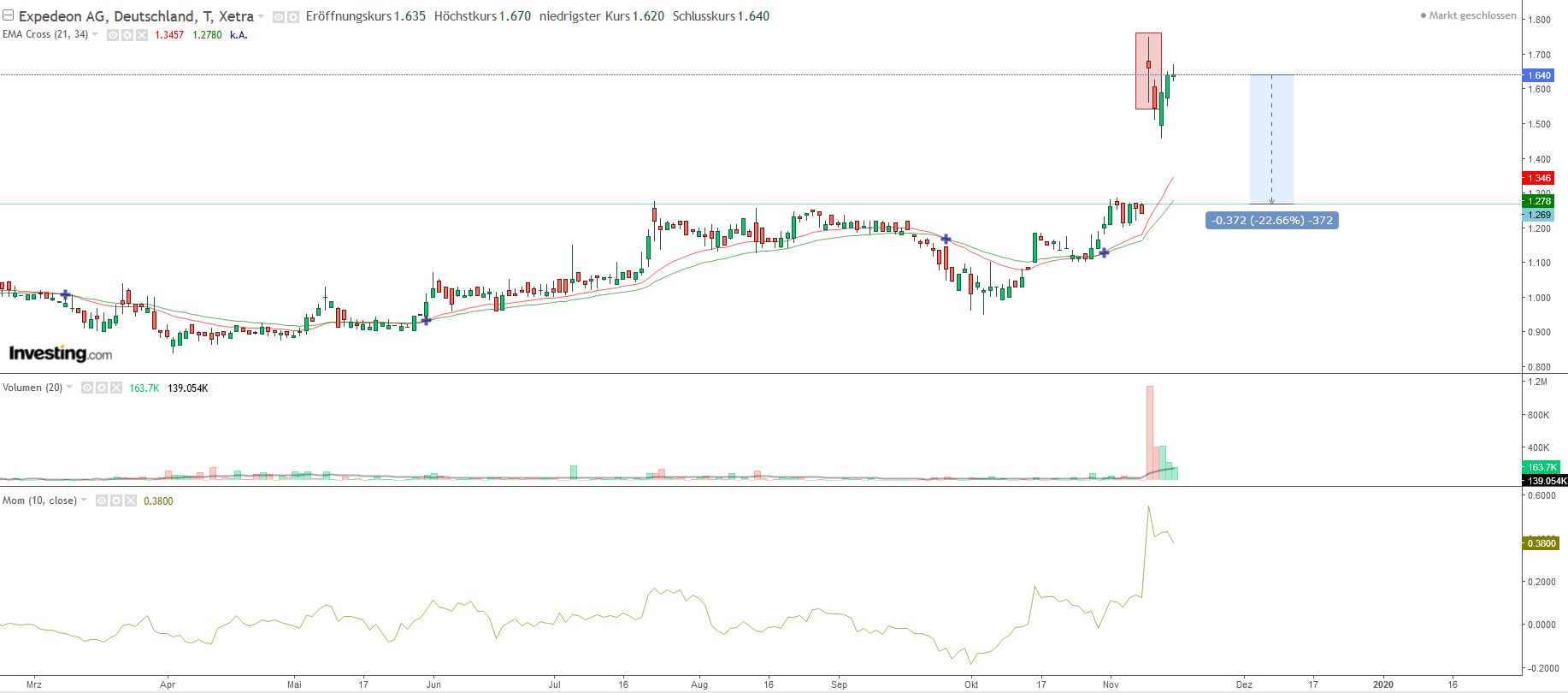Click the 0.3800 momentum axis label
The height and width of the screenshot is (693, 1568).
[x=1541, y=543]
